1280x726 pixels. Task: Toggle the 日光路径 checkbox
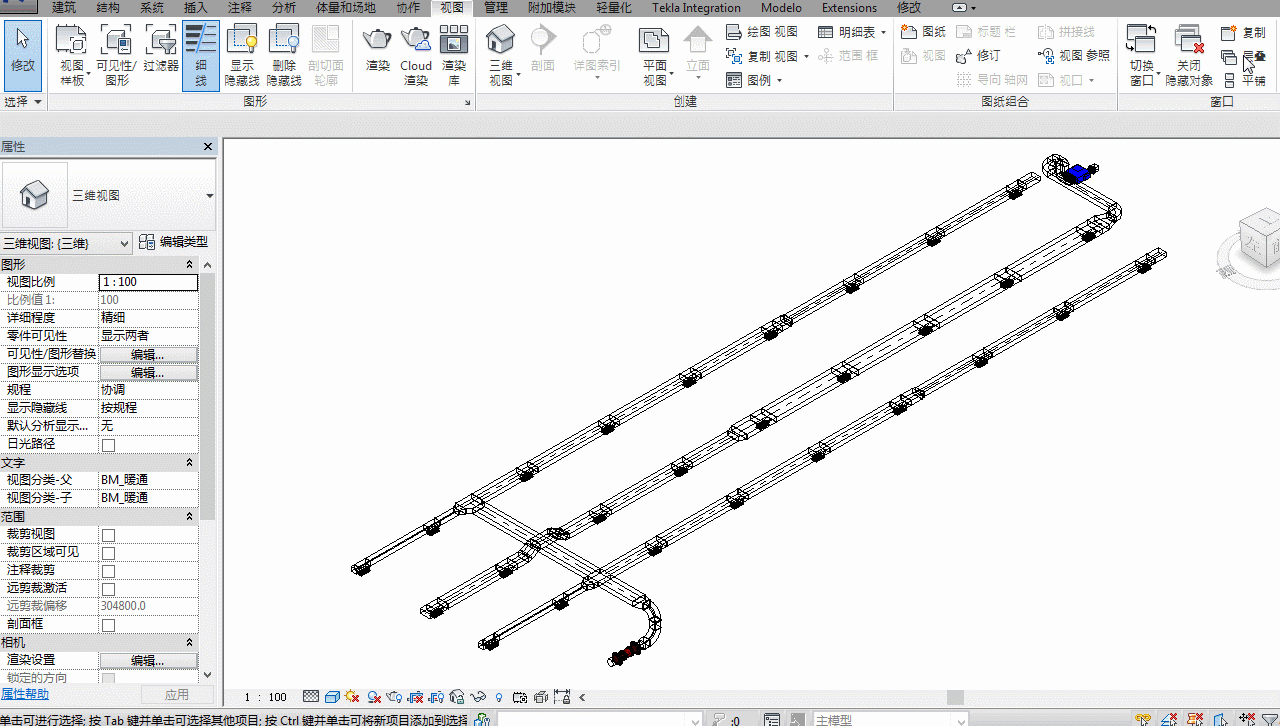[108, 445]
